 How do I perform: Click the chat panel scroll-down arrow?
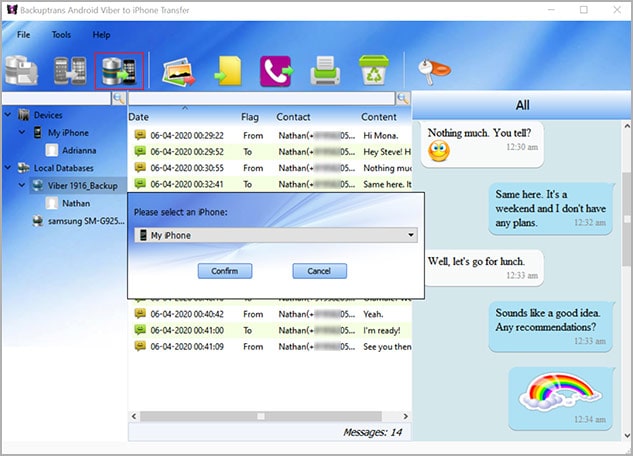(627, 435)
